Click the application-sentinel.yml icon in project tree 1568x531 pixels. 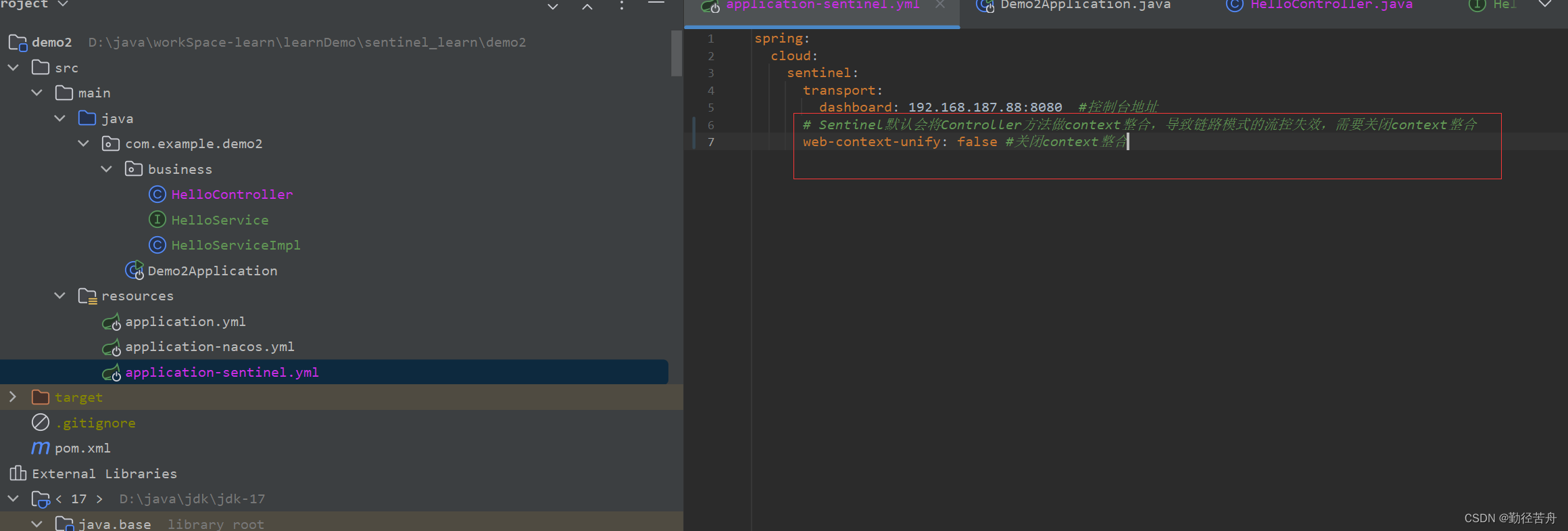tap(112, 373)
